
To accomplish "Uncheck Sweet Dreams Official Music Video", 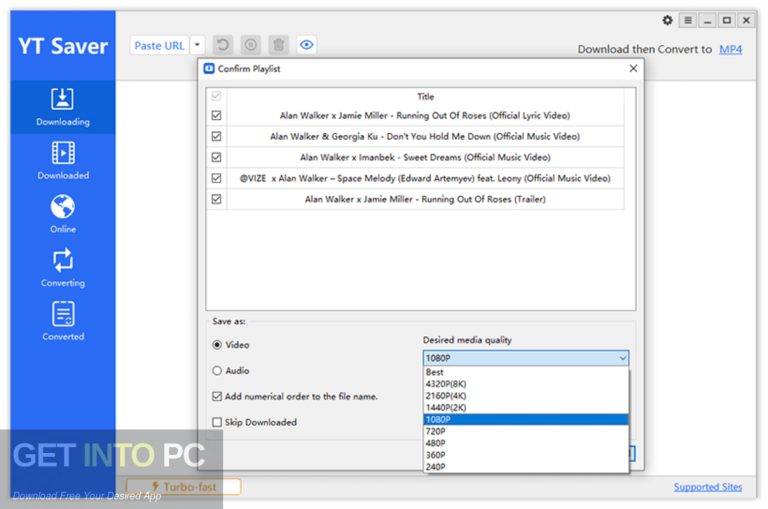I will tap(216, 157).
